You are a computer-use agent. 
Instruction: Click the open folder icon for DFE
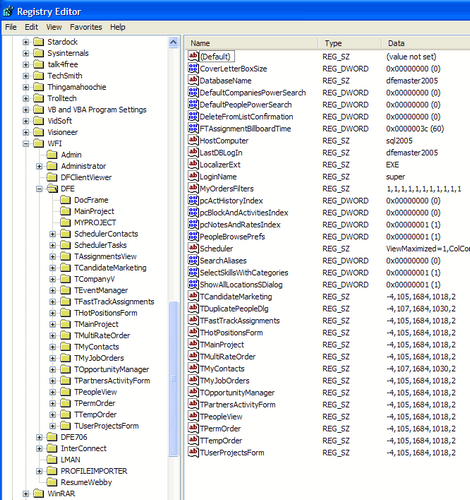(52, 189)
